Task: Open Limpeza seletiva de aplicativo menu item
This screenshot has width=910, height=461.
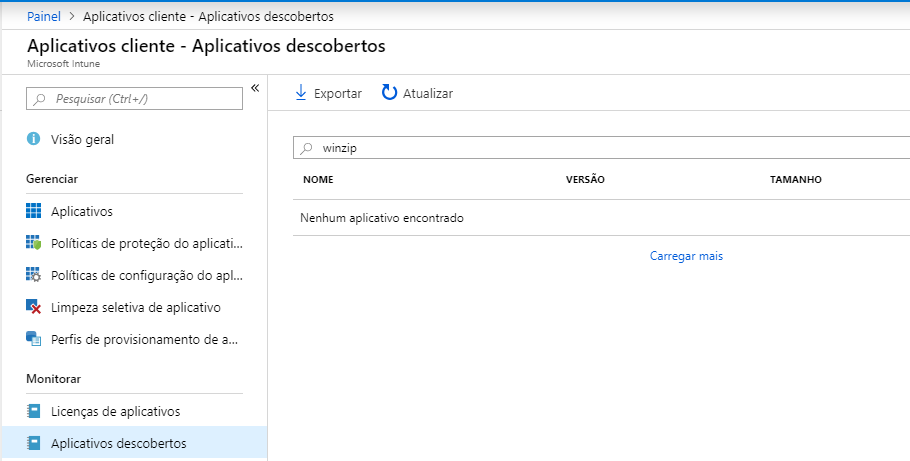Action: click(135, 307)
